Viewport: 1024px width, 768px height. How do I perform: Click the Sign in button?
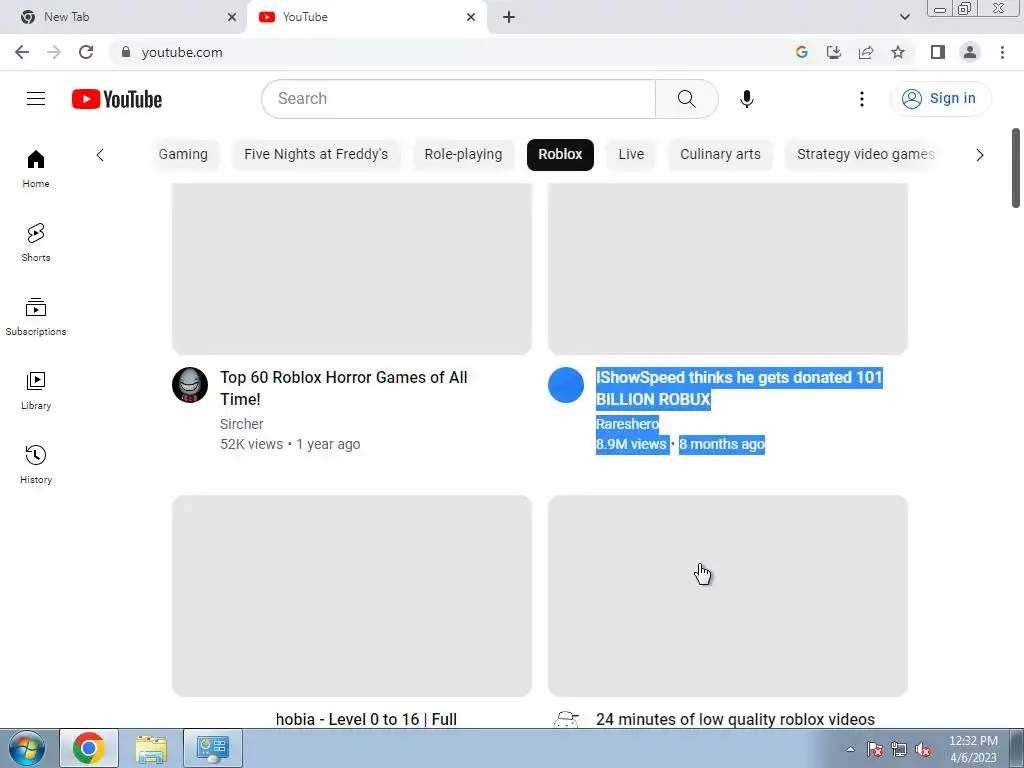coord(940,99)
